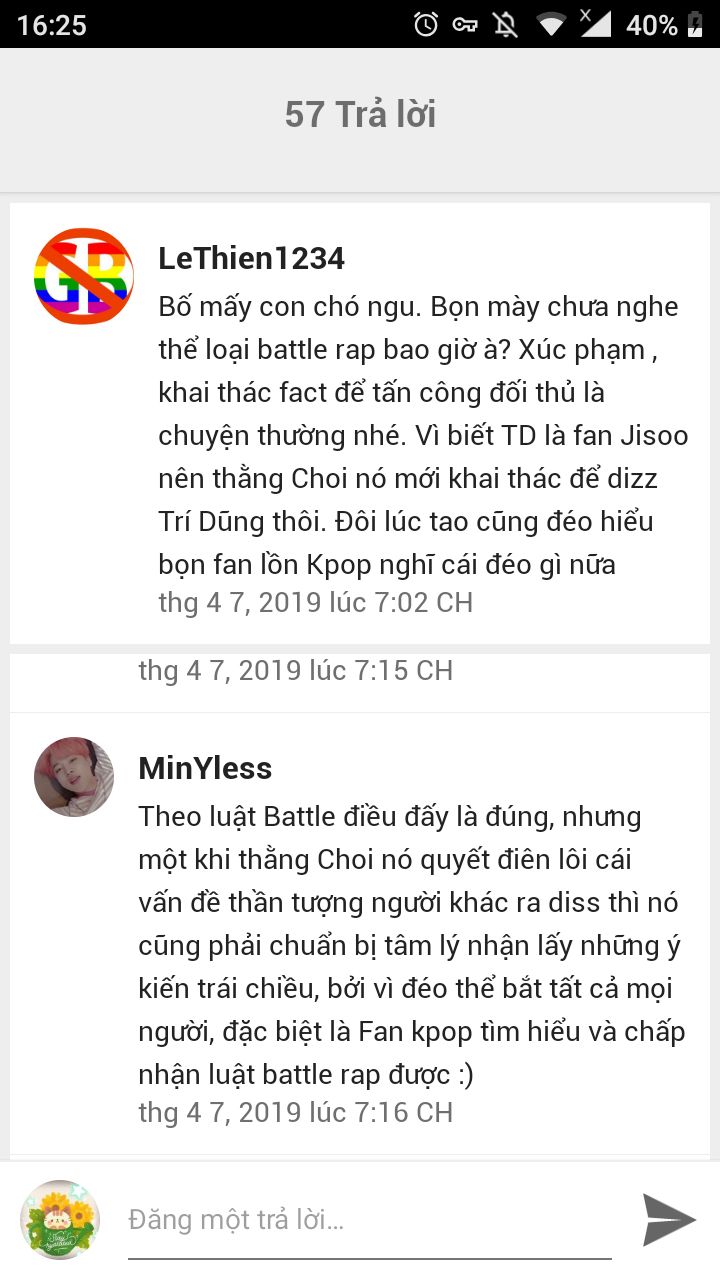Screen dimensions: 720x1280
Task: Select LeThien1234's battle rap comment text
Action: [423, 435]
